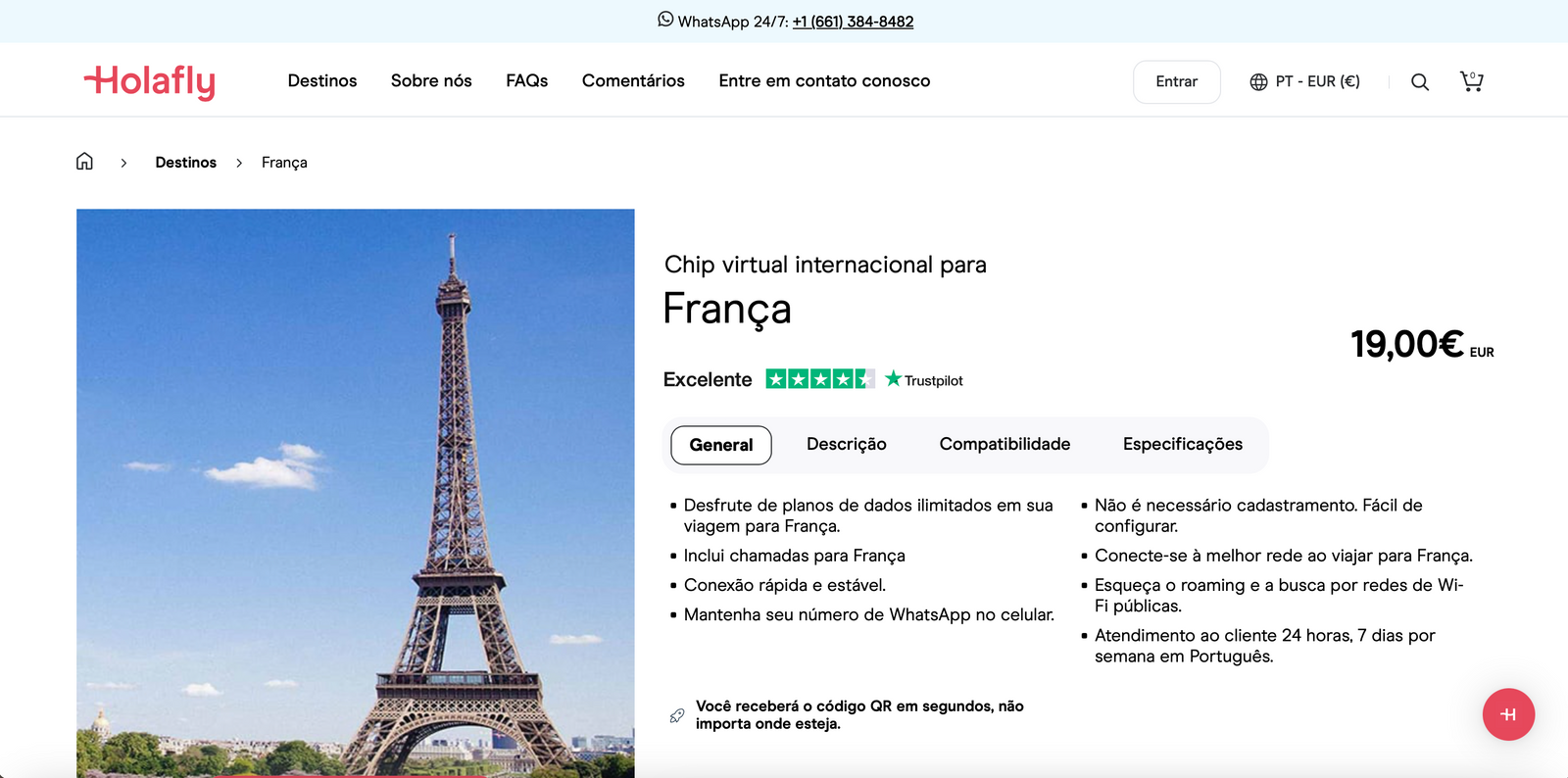1568x778 pixels.
Task: Click the Trustpilot star rating
Action: (x=819, y=379)
